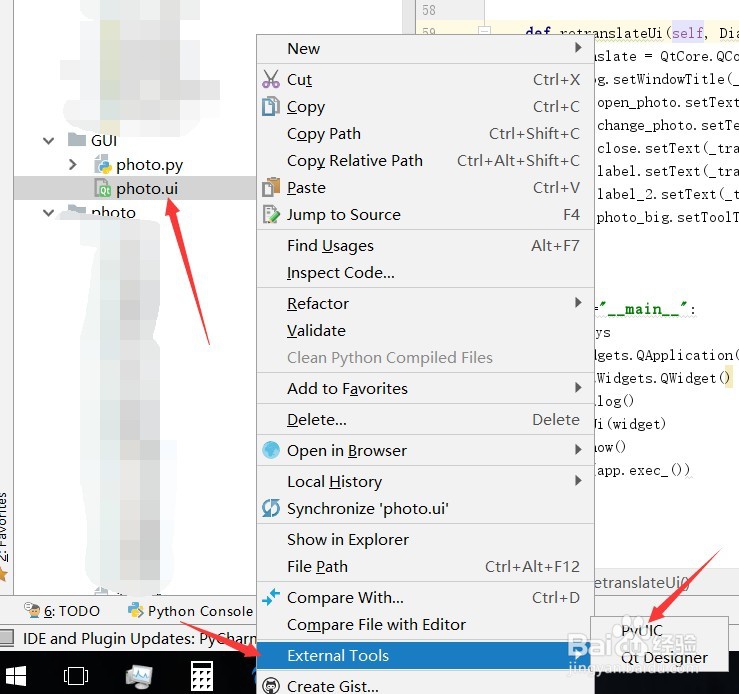Click the Synchronize refresh icon
The image size is (739, 694).
pyautogui.click(x=271, y=508)
